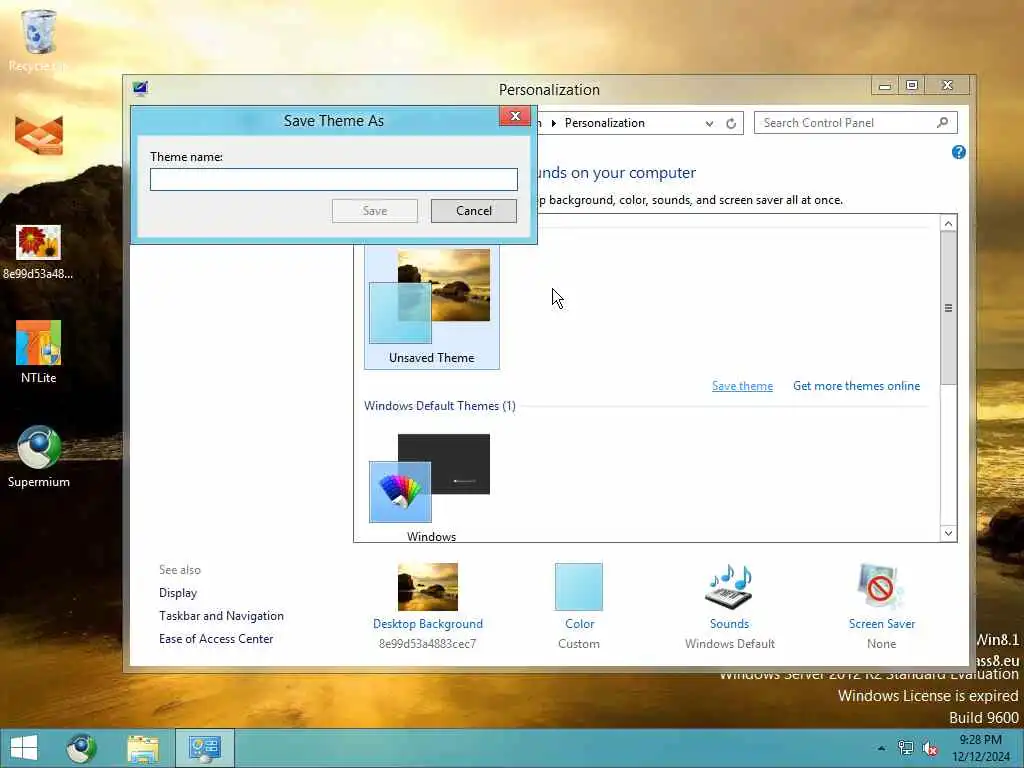
Task: Click the Theme name text field
Action: (334, 179)
